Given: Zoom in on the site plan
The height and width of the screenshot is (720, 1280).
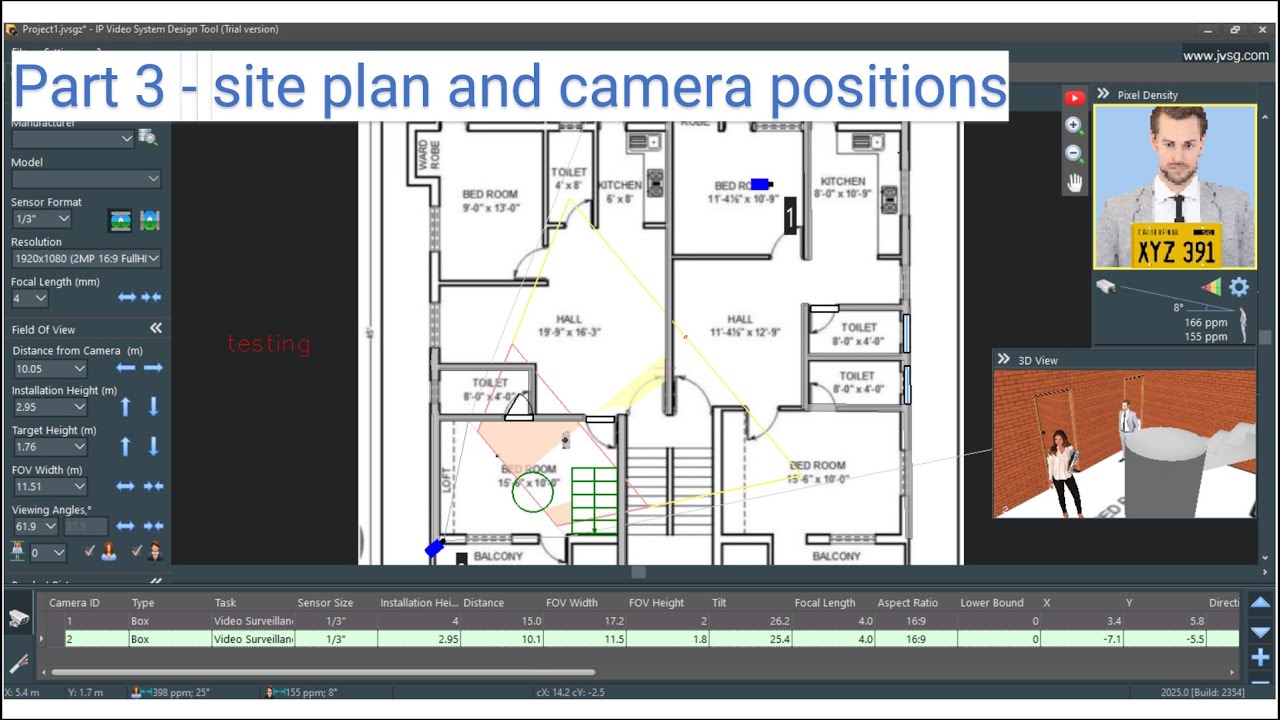Looking at the screenshot, I should coord(1074,125).
